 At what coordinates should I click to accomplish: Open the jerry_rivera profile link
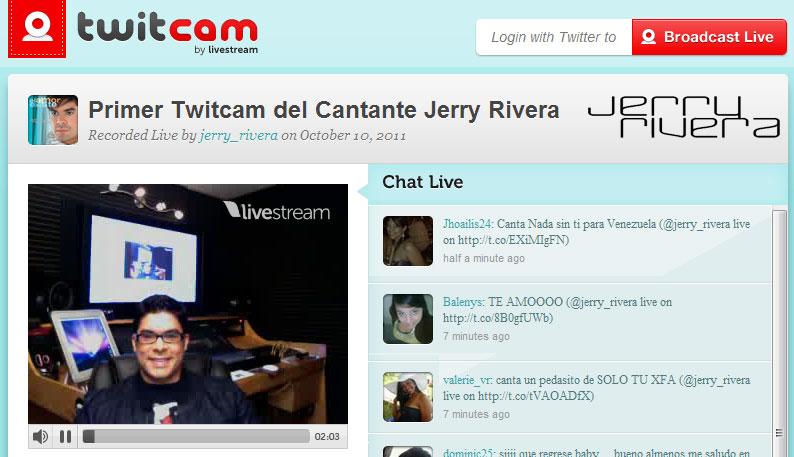(238, 135)
